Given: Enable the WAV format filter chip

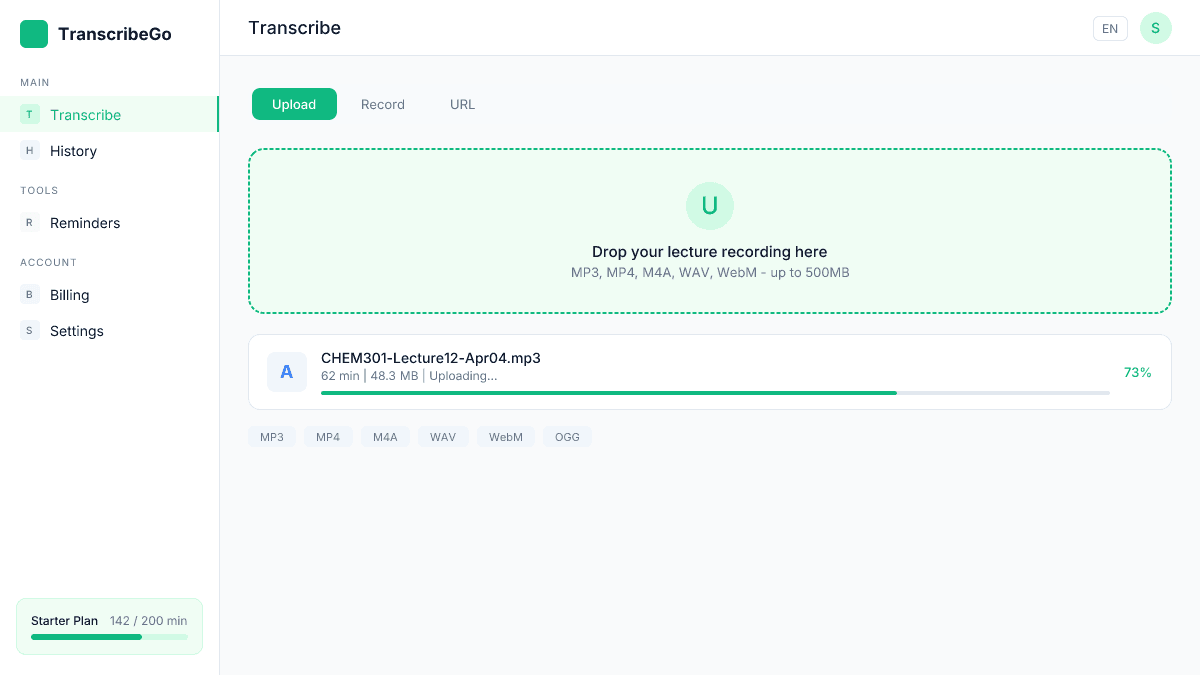Looking at the screenshot, I should [x=443, y=437].
